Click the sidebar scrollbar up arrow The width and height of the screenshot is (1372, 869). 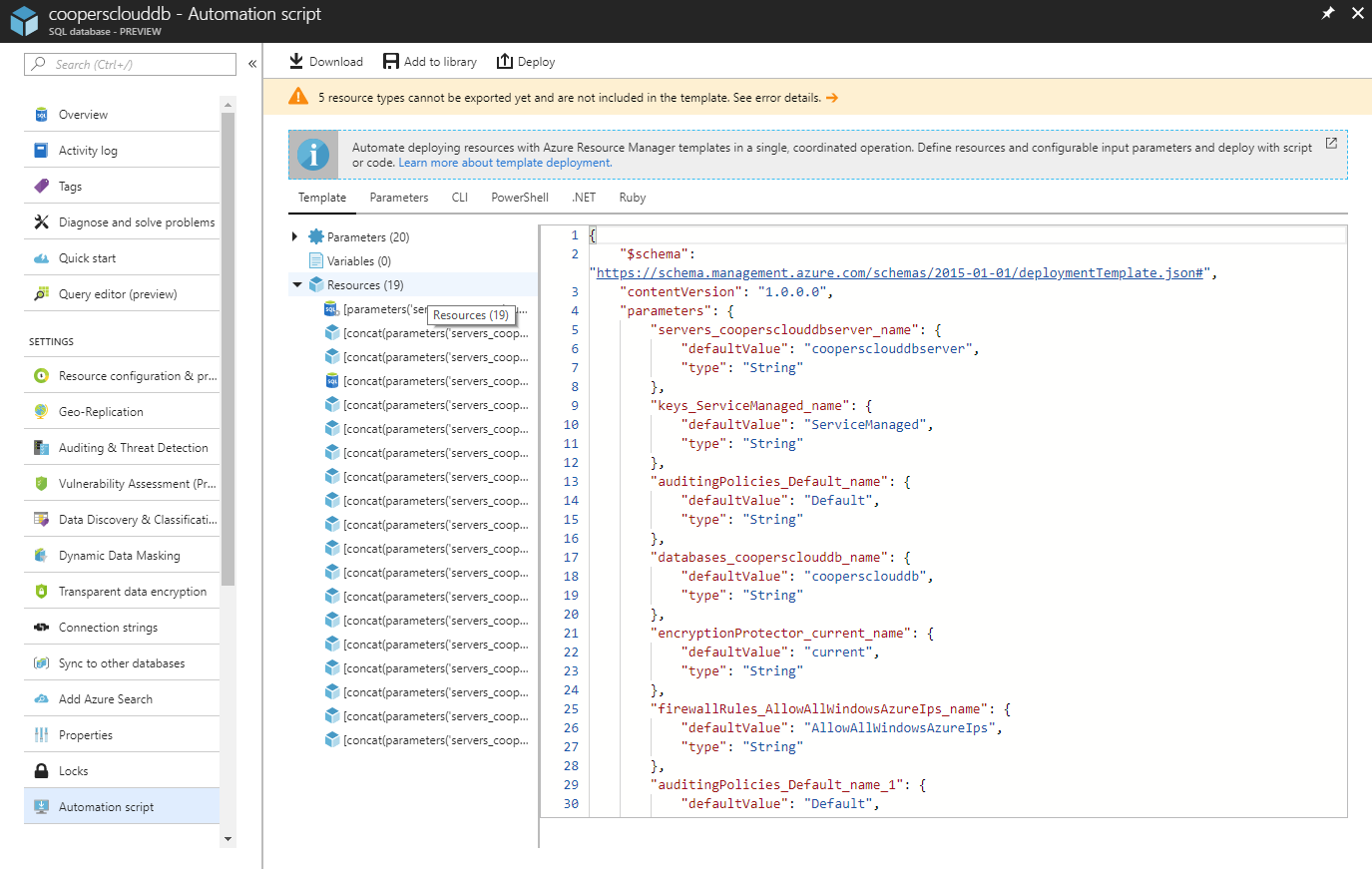pos(228,104)
